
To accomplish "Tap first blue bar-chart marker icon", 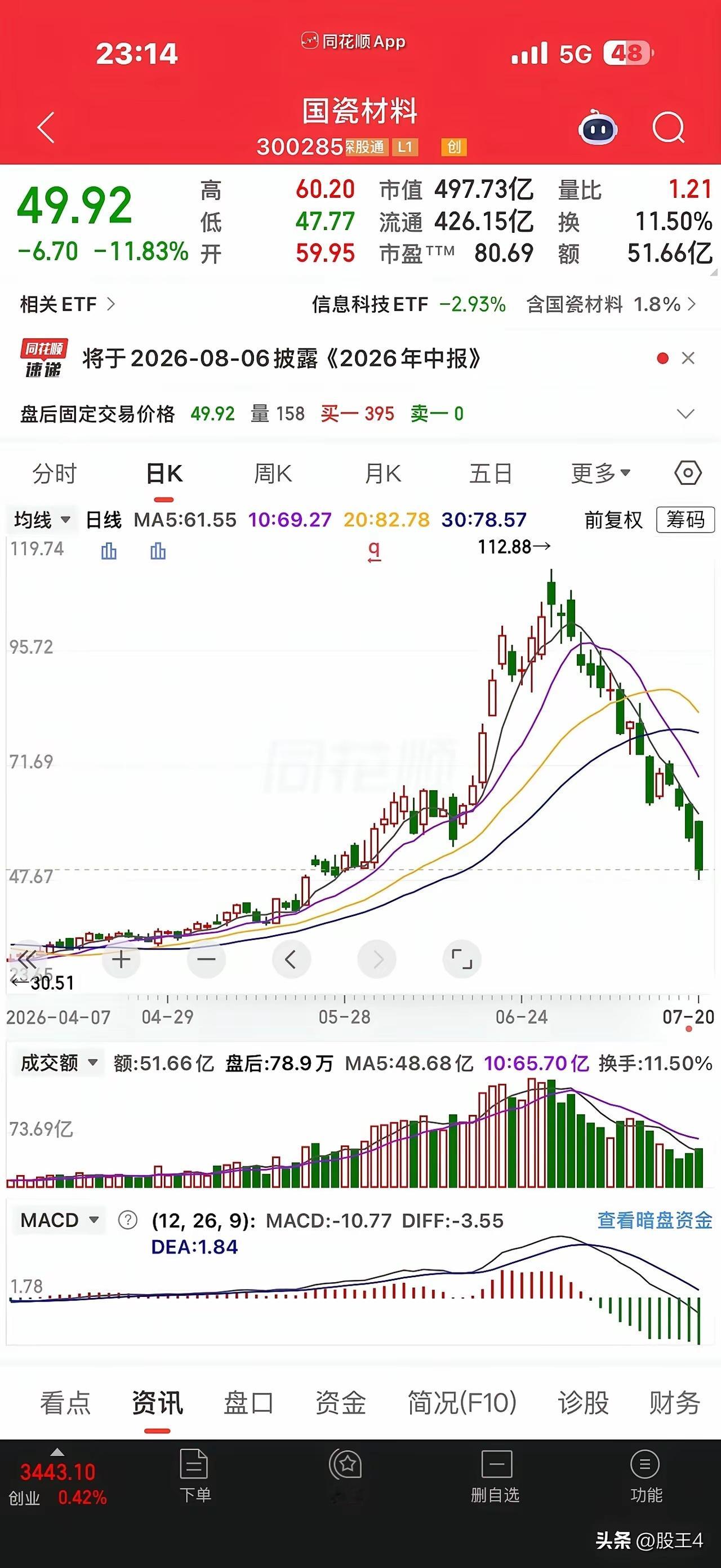I will click(x=109, y=551).
